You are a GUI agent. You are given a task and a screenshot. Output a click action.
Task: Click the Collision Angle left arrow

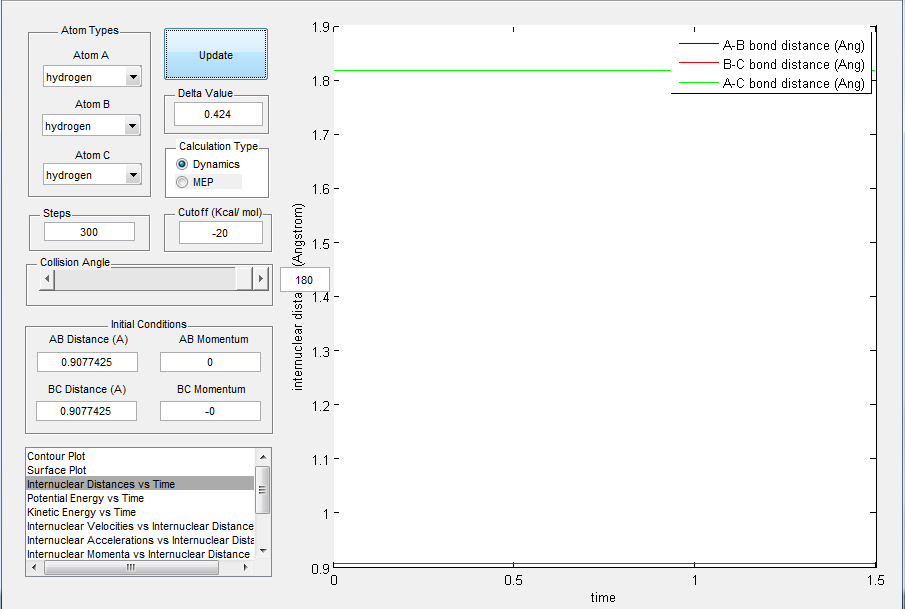click(47, 279)
